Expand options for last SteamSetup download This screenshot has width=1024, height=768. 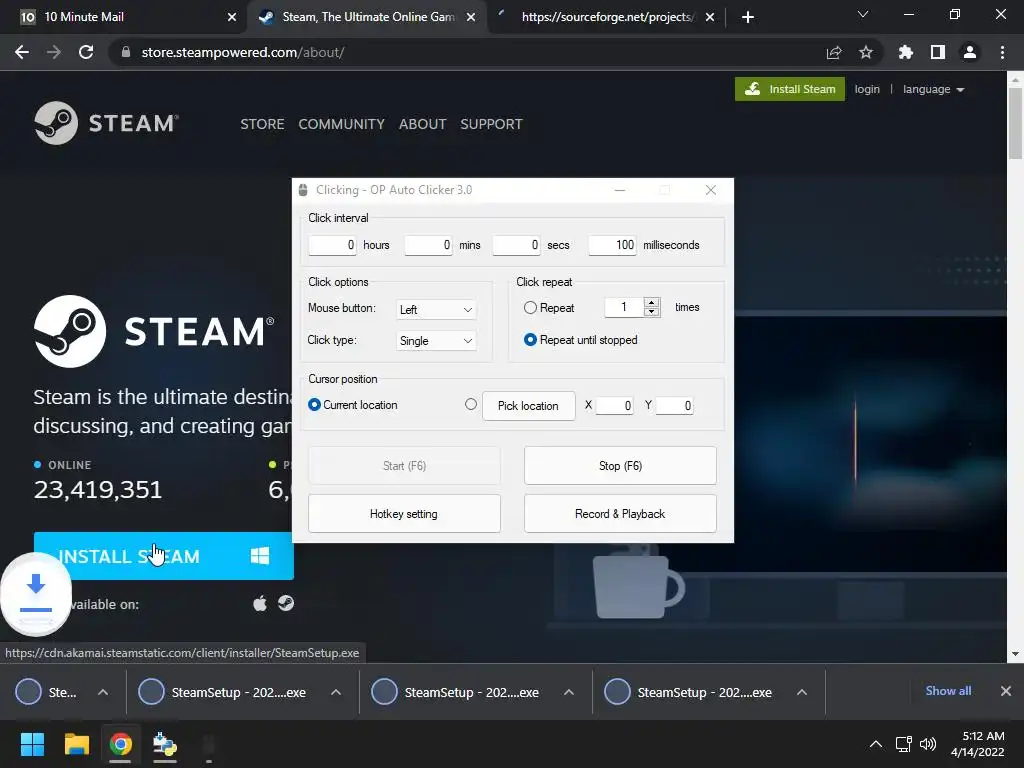pos(802,692)
